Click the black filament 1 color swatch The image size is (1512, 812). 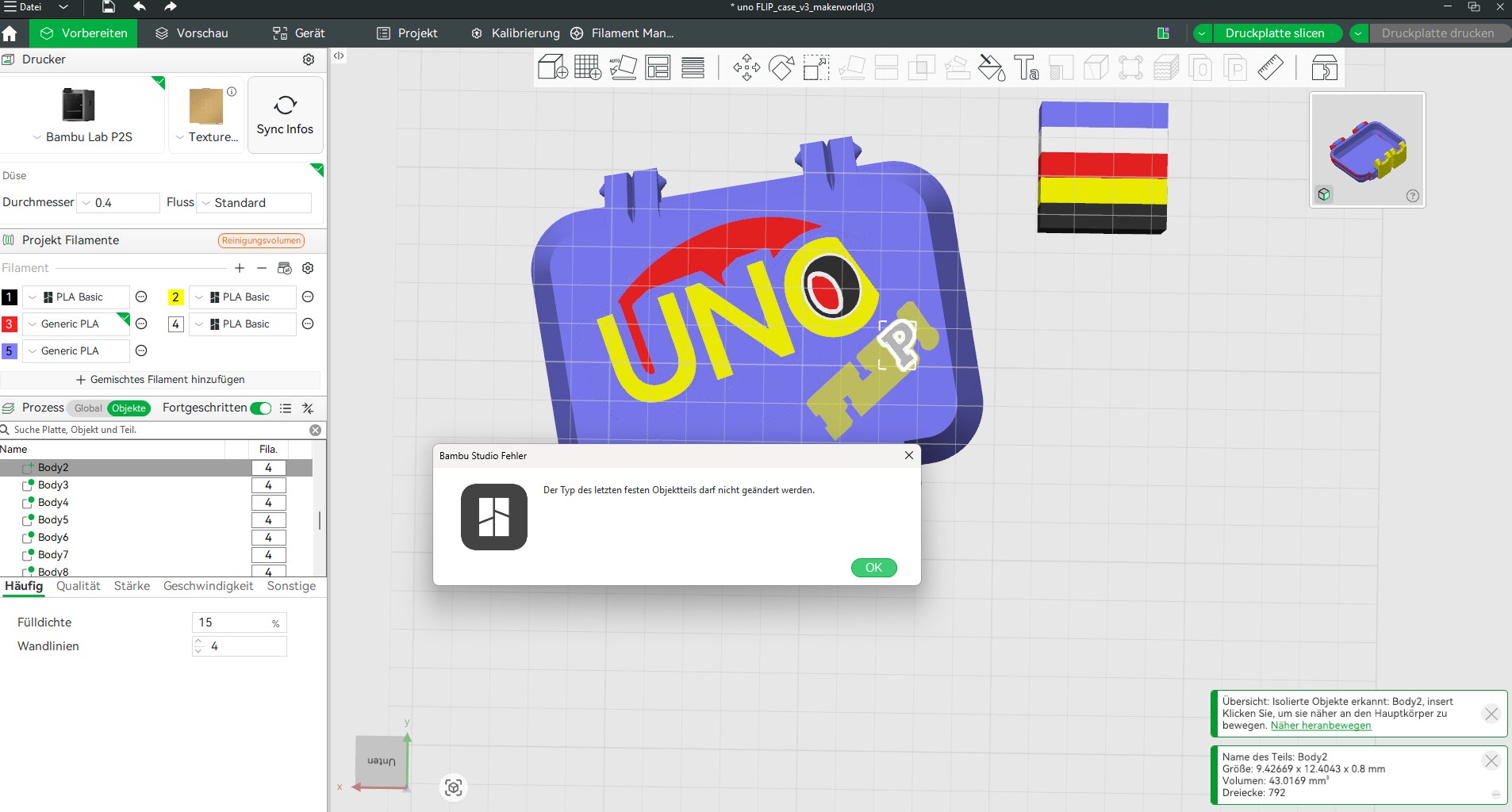point(10,297)
